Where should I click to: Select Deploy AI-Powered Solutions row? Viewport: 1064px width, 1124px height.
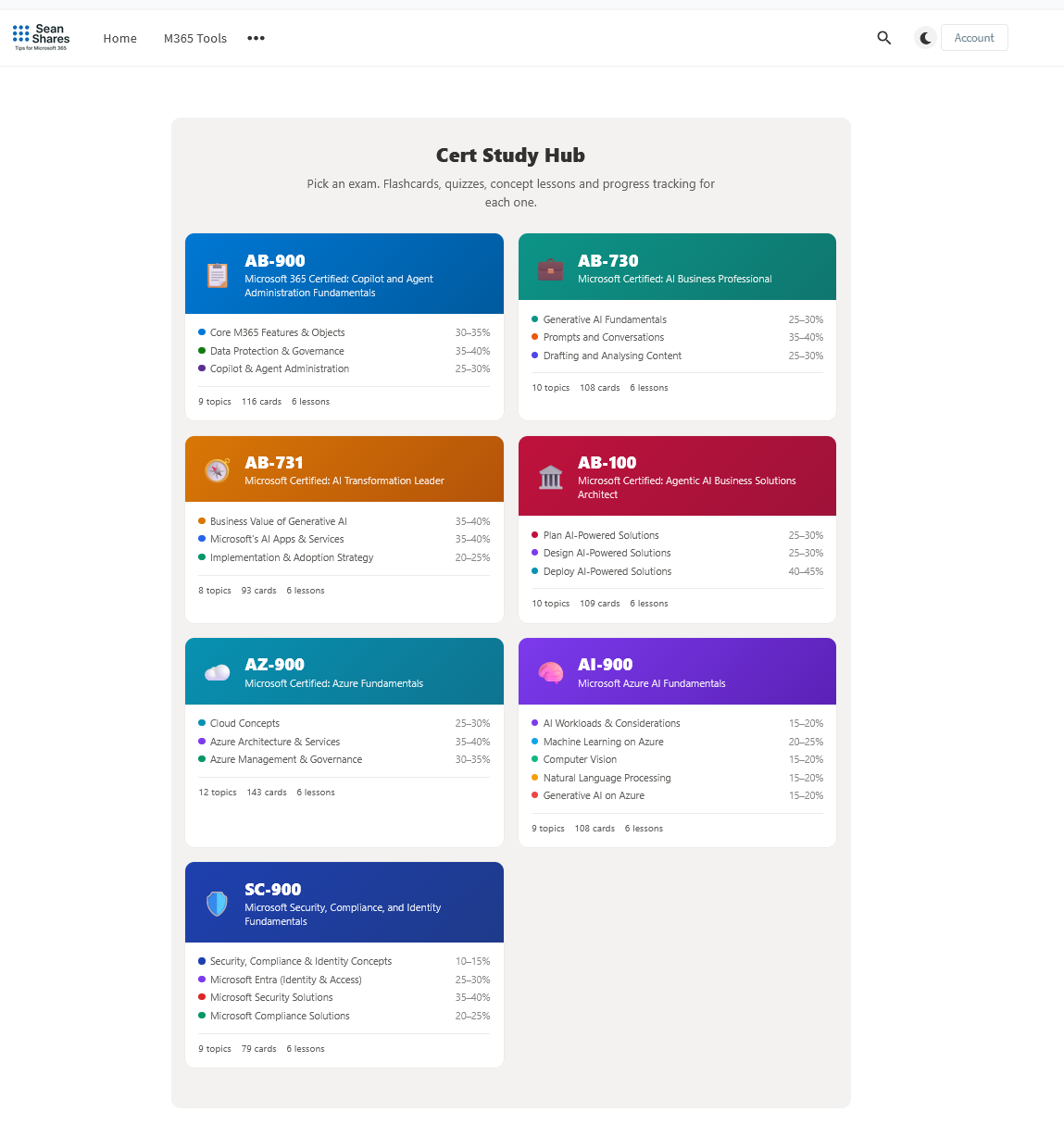(678, 571)
